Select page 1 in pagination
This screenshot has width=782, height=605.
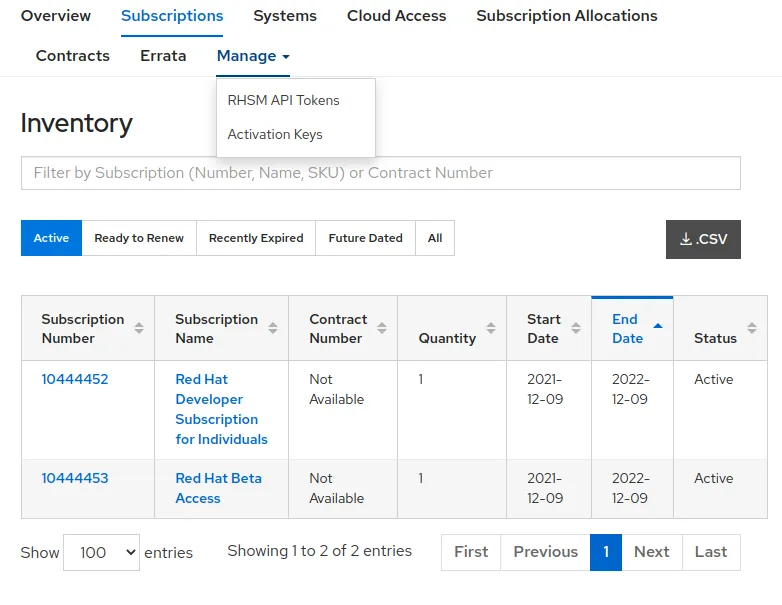coord(606,552)
